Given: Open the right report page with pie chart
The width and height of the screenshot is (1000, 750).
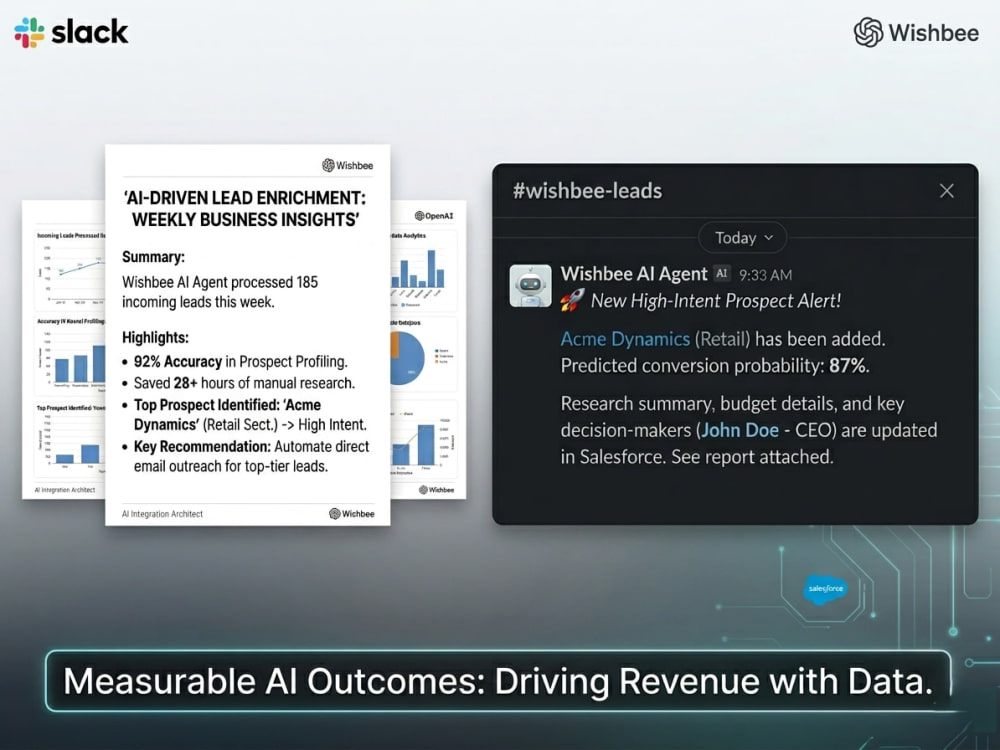Looking at the screenshot, I should click(x=428, y=349).
